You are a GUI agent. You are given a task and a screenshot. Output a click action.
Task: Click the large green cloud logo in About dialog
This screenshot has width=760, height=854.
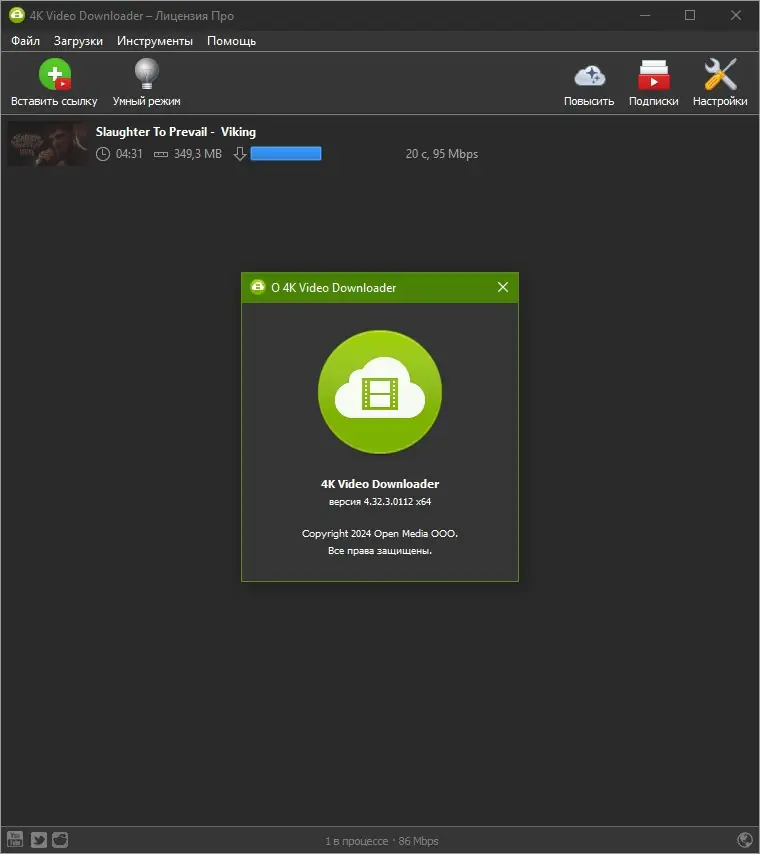(380, 392)
